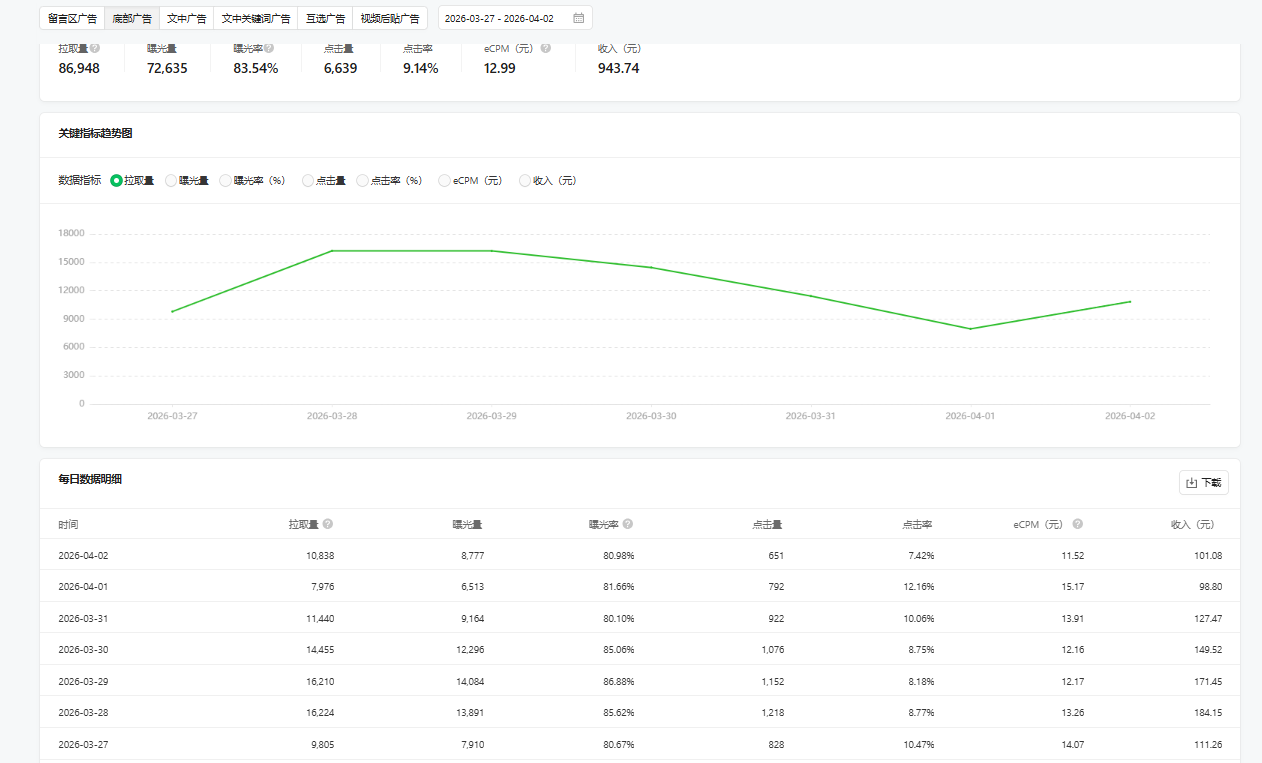Open the calendar icon in date picker
The height and width of the screenshot is (763, 1262).
(578, 18)
